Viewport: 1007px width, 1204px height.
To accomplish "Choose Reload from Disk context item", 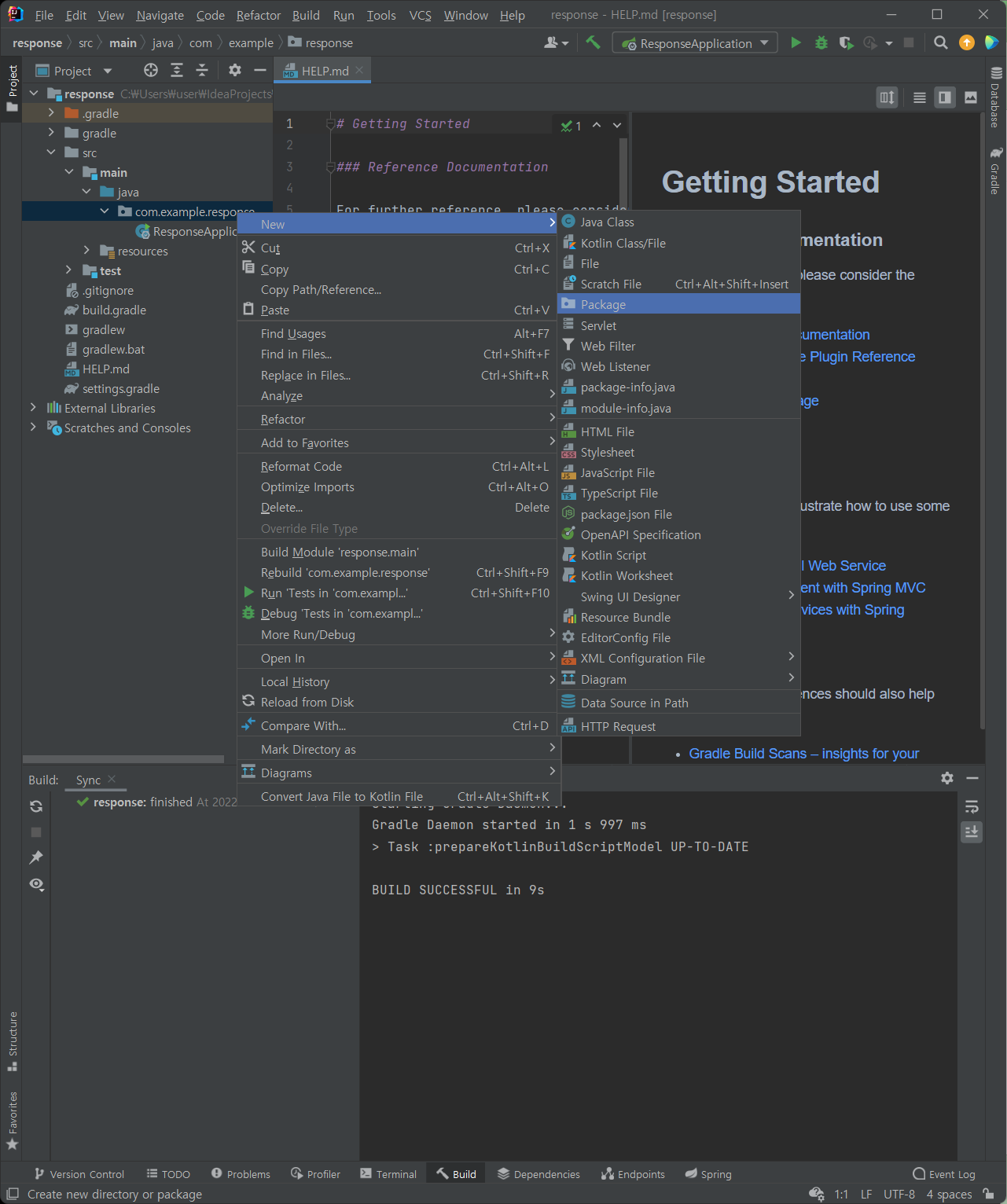I will click(397, 702).
